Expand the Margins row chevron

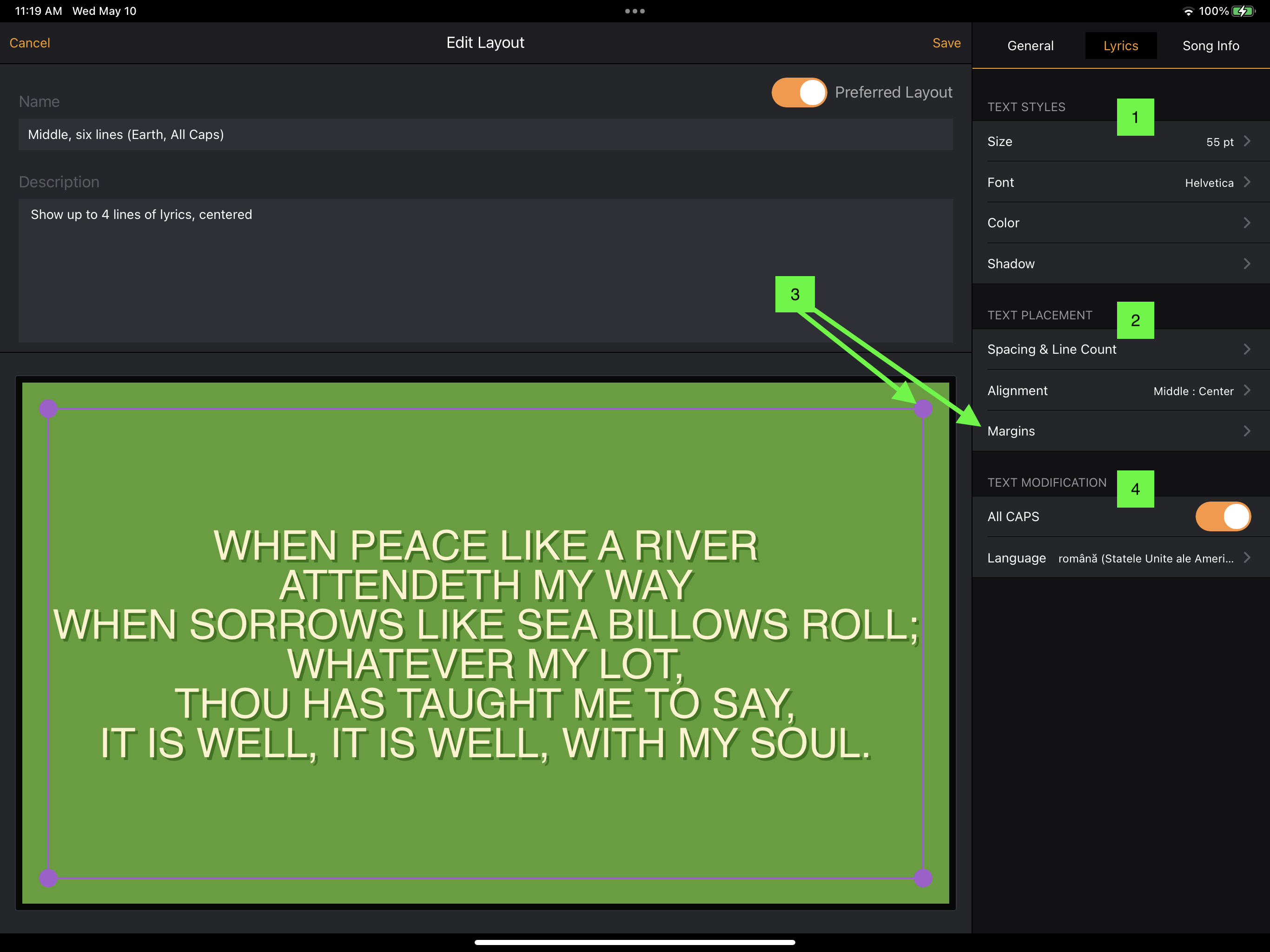click(x=1246, y=431)
